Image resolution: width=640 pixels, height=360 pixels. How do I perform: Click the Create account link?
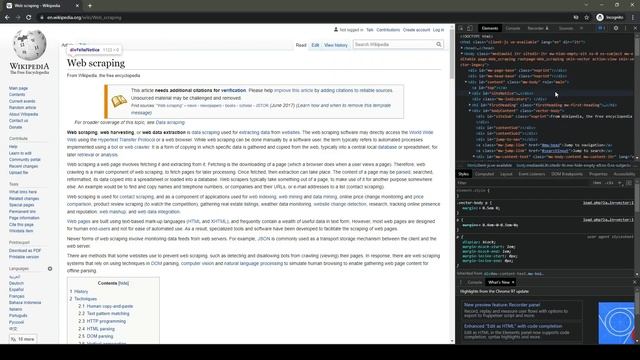click(x=416, y=30)
